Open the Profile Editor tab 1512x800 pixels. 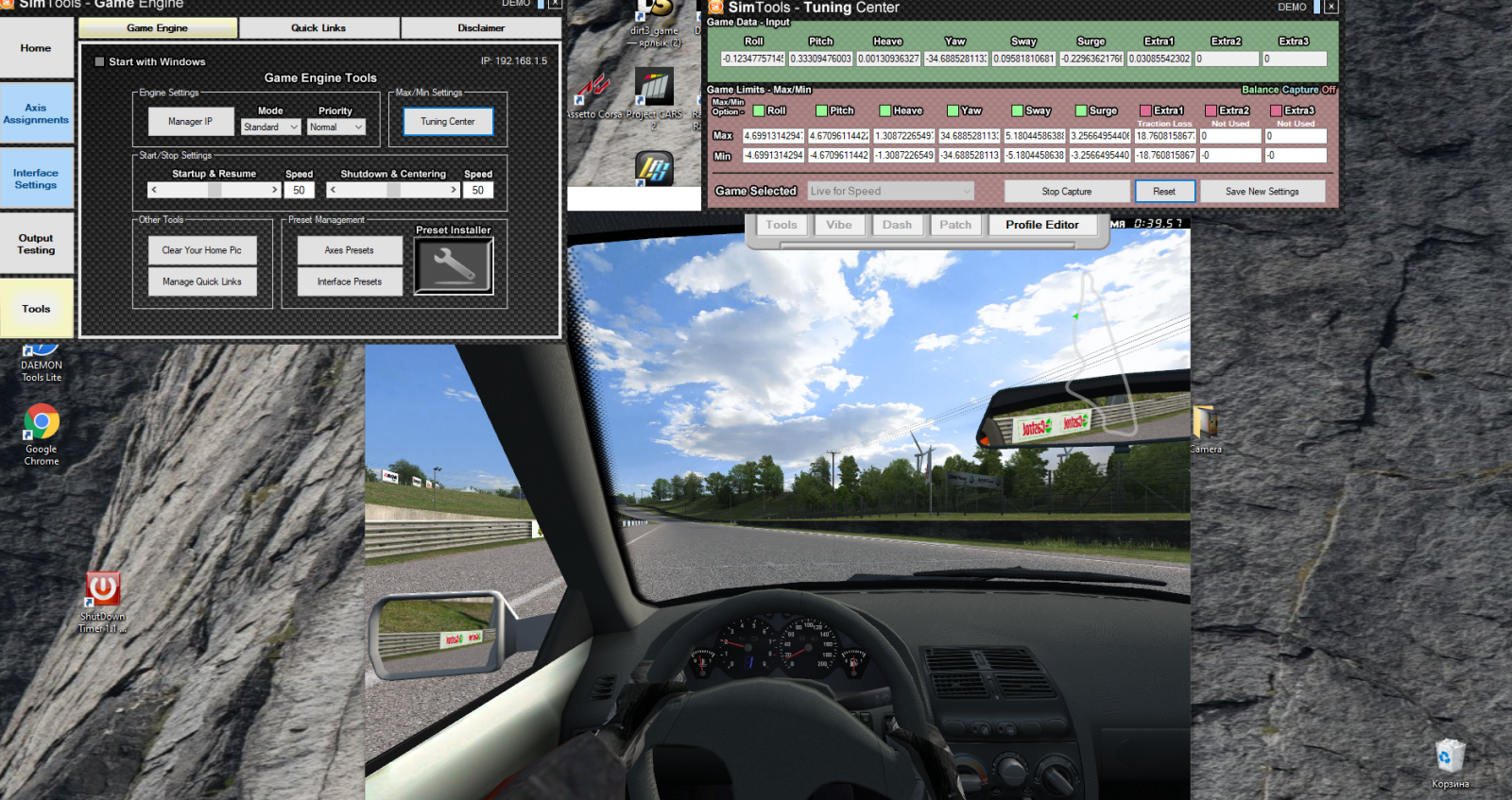coord(1041,225)
